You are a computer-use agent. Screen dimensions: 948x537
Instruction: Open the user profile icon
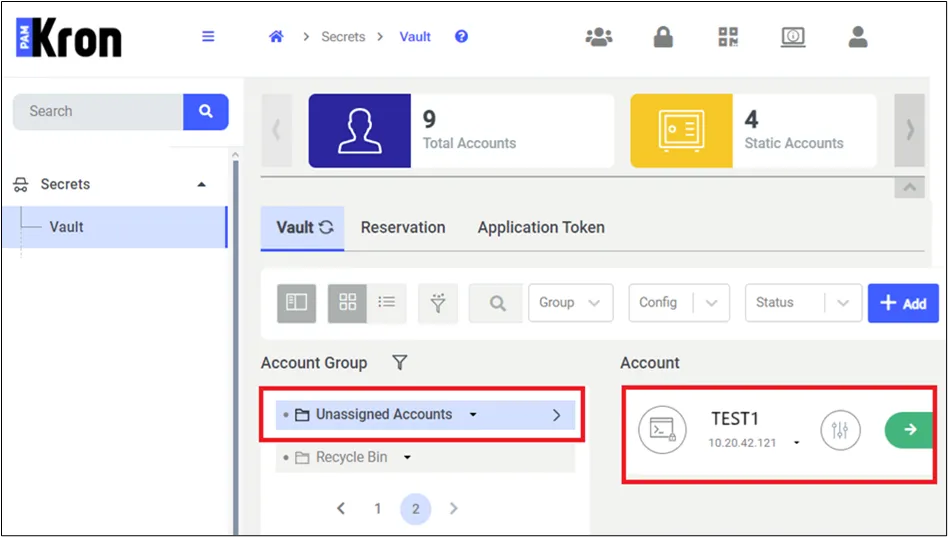(857, 37)
